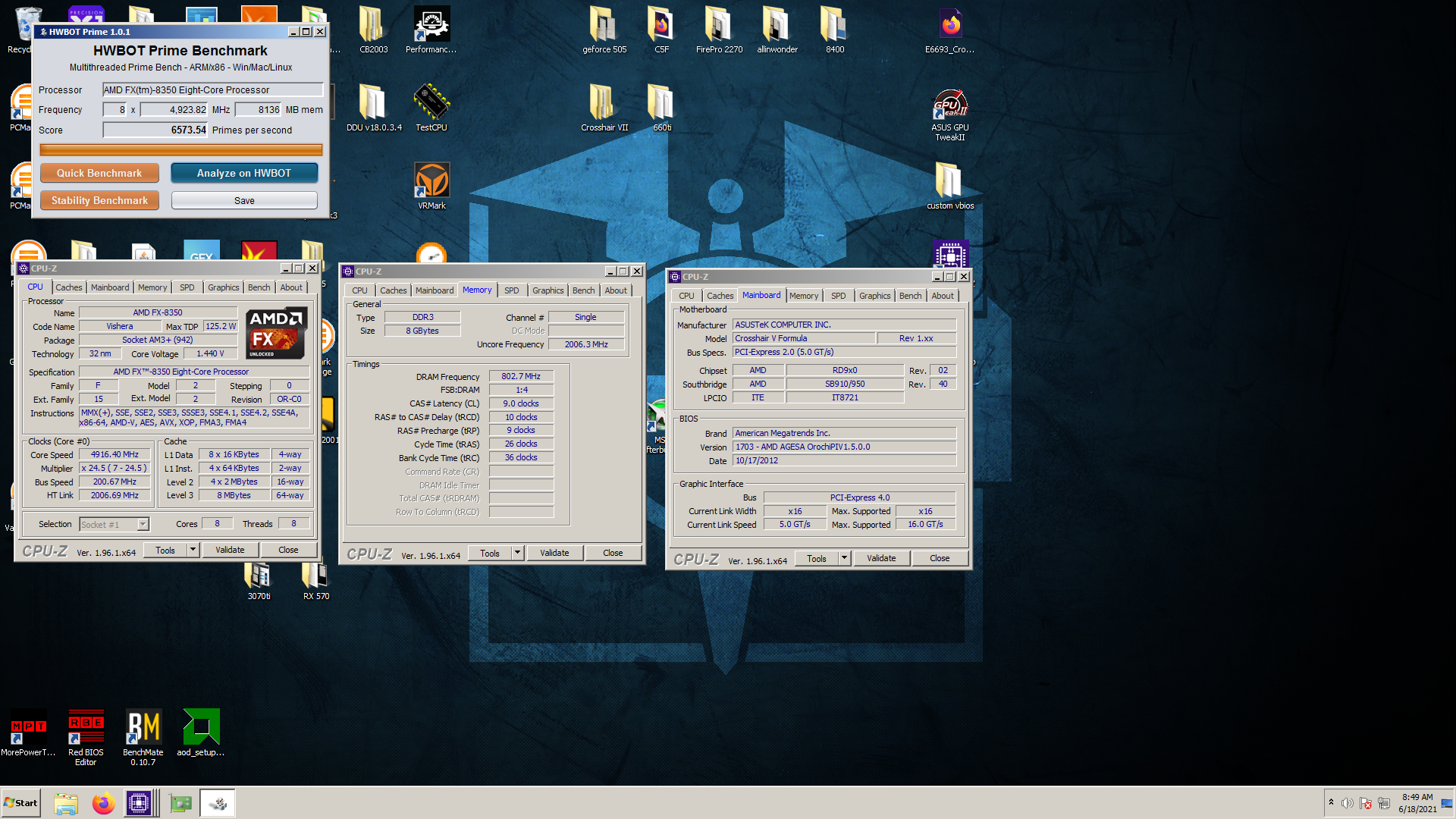1456x819 pixels.
Task: Open Firefox from the taskbar
Action: click(103, 803)
